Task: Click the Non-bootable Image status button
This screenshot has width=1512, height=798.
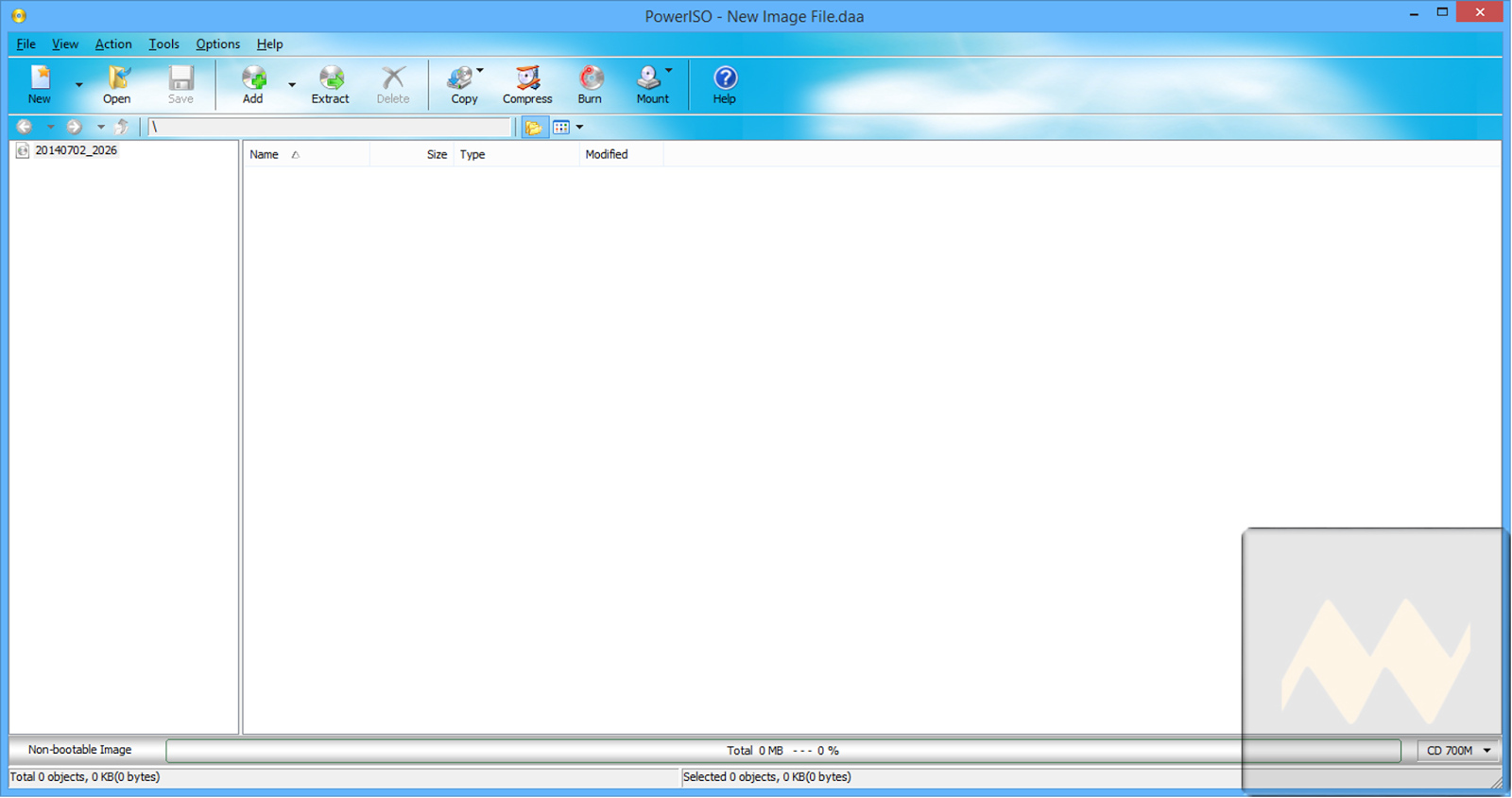Action: click(x=80, y=750)
